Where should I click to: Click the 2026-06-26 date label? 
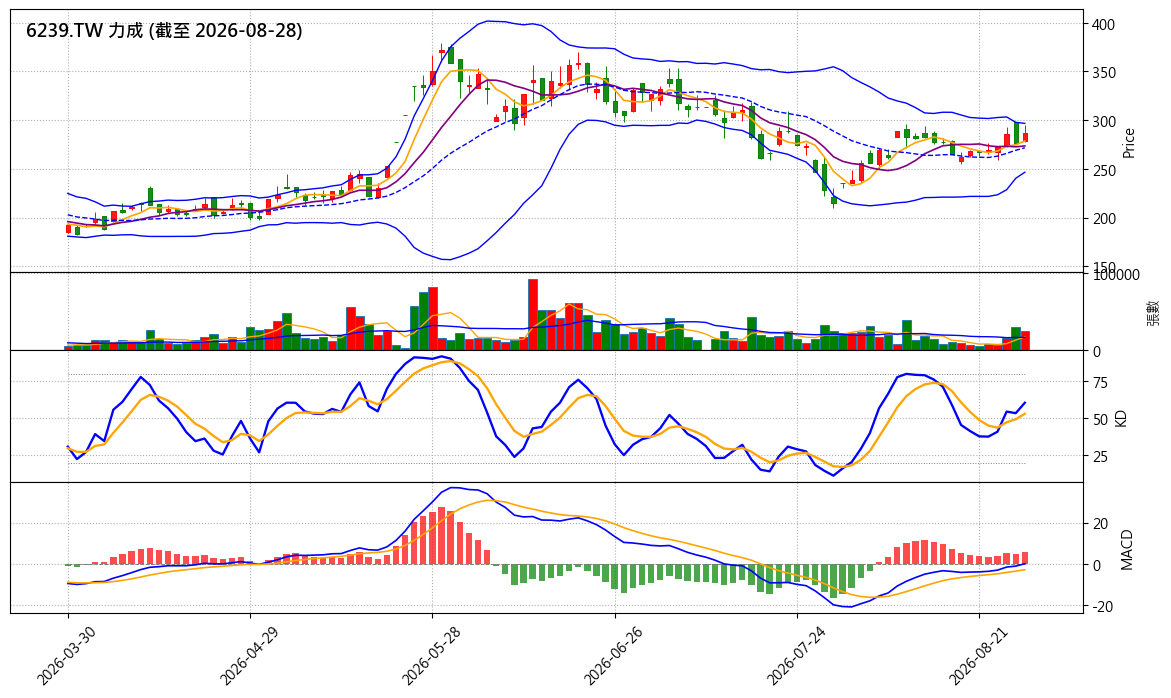[612, 655]
